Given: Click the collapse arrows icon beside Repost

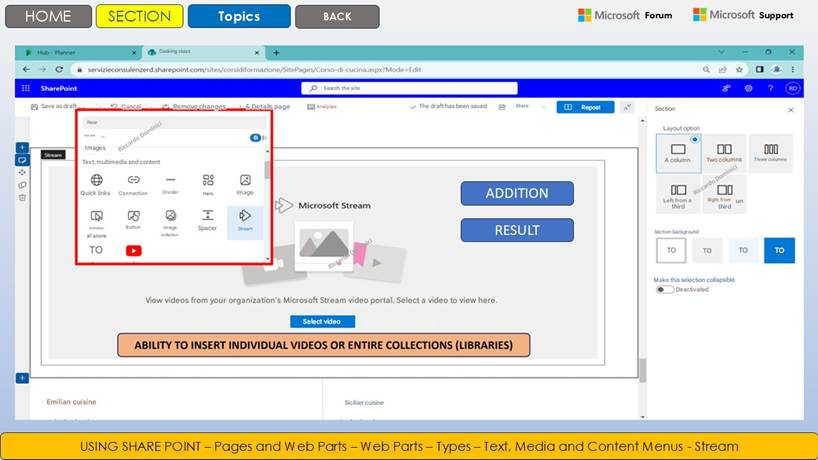Looking at the screenshot, I should tap(627, 107).
